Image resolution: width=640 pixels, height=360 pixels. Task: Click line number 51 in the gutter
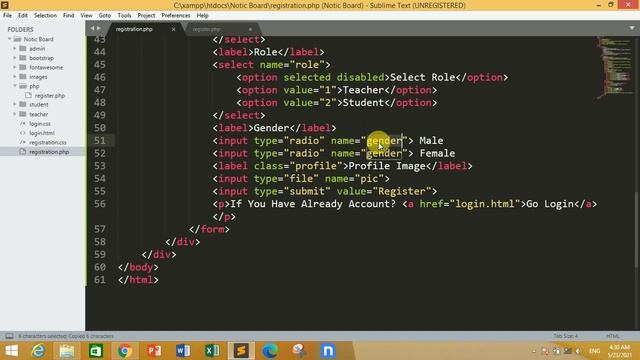pyautogui.click(x=100, y=140)
